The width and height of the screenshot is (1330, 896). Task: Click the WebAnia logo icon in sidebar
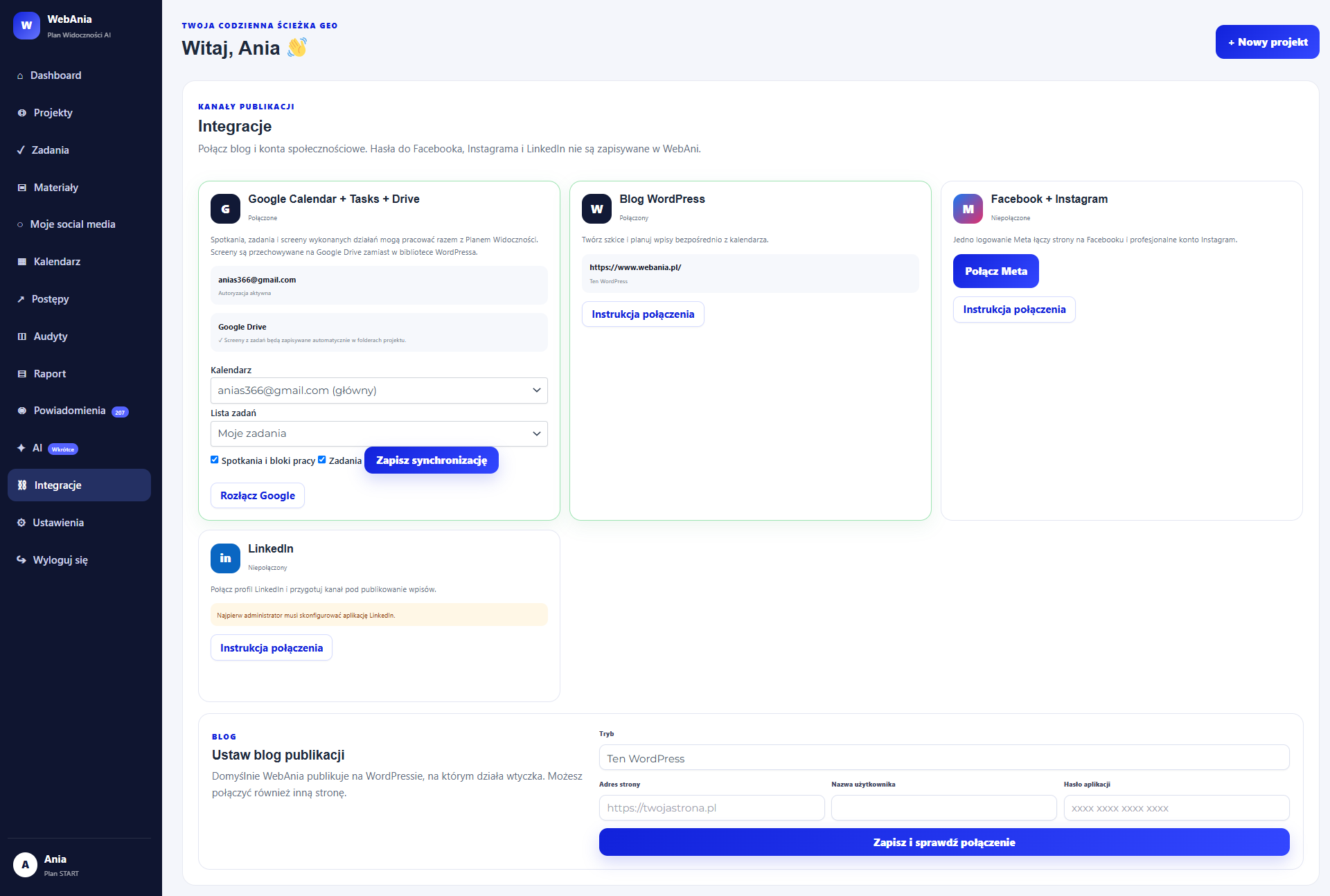pos(26,26)
